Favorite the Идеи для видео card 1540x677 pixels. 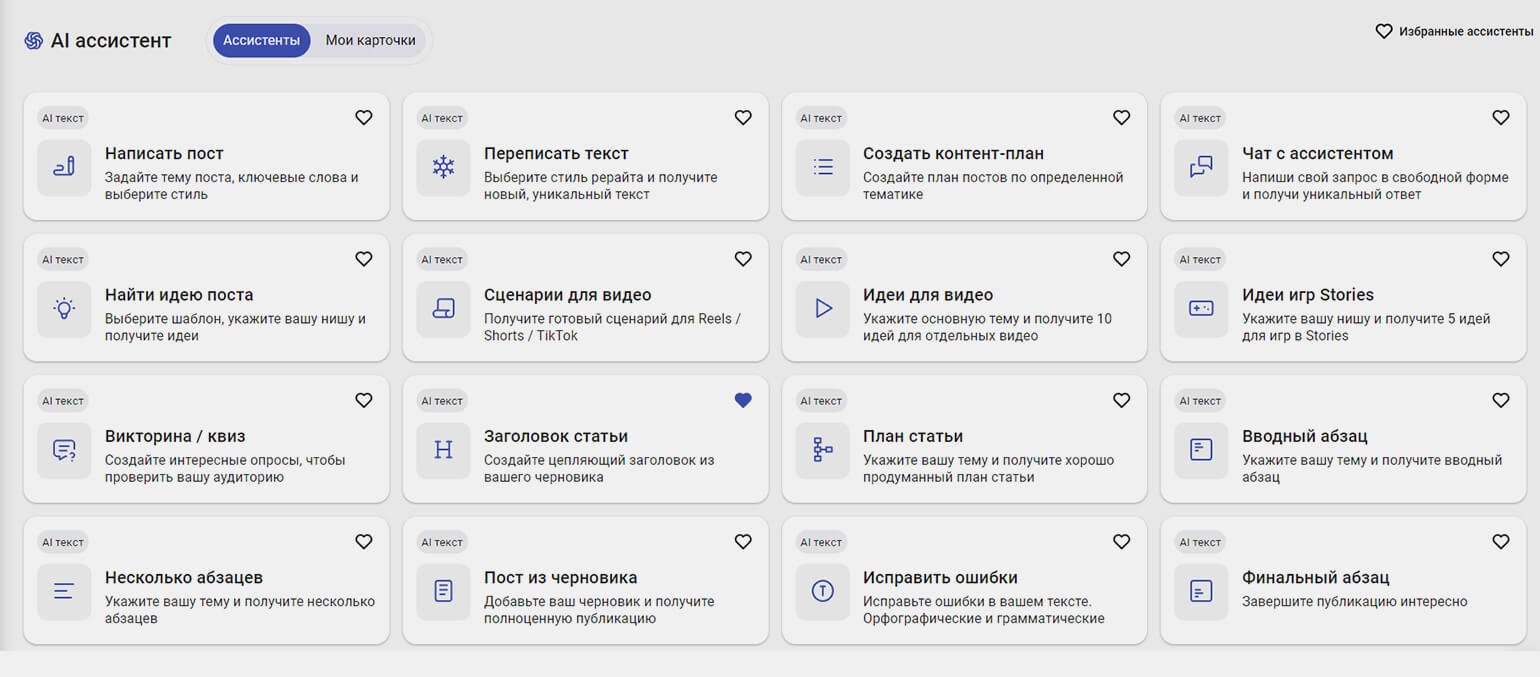point(1122,259)
